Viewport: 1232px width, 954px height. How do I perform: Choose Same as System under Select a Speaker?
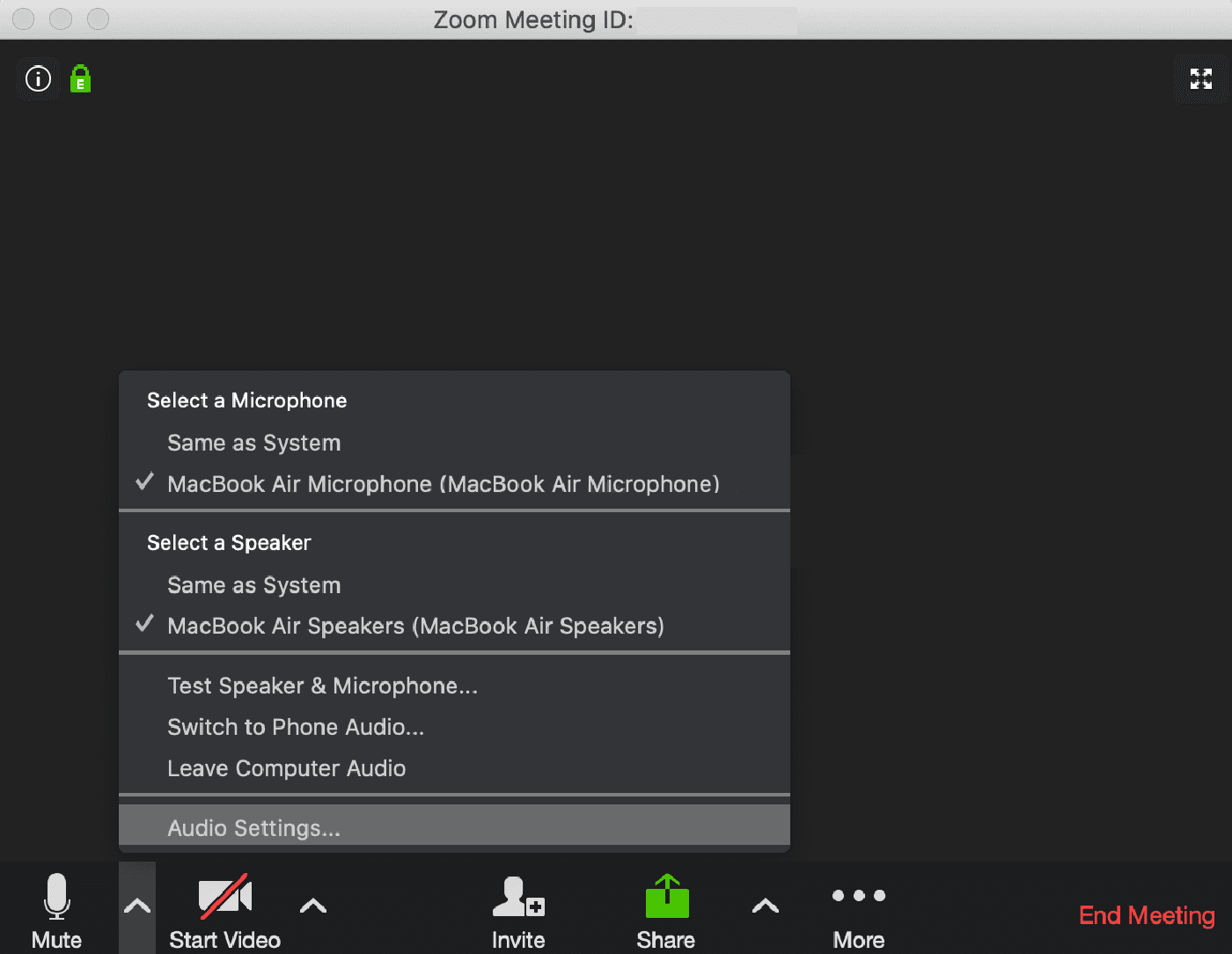tap(253, 585)
